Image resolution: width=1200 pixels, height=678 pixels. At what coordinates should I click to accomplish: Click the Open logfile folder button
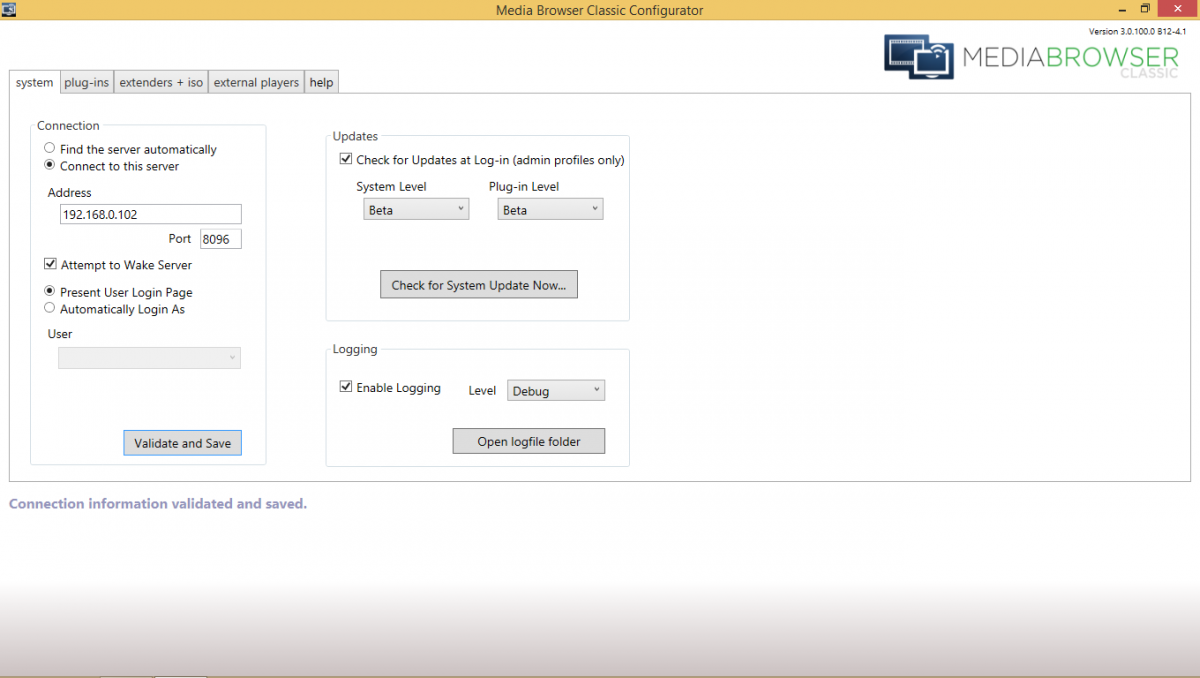pos(529,441)
